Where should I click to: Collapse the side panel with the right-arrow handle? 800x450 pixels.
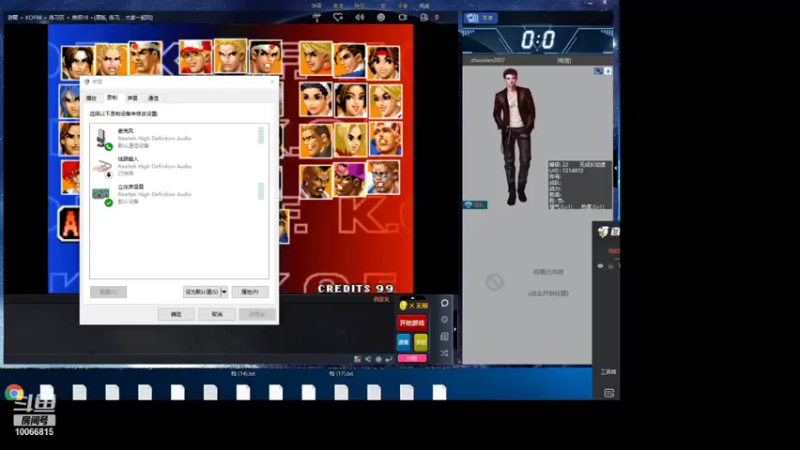(455, 330)
